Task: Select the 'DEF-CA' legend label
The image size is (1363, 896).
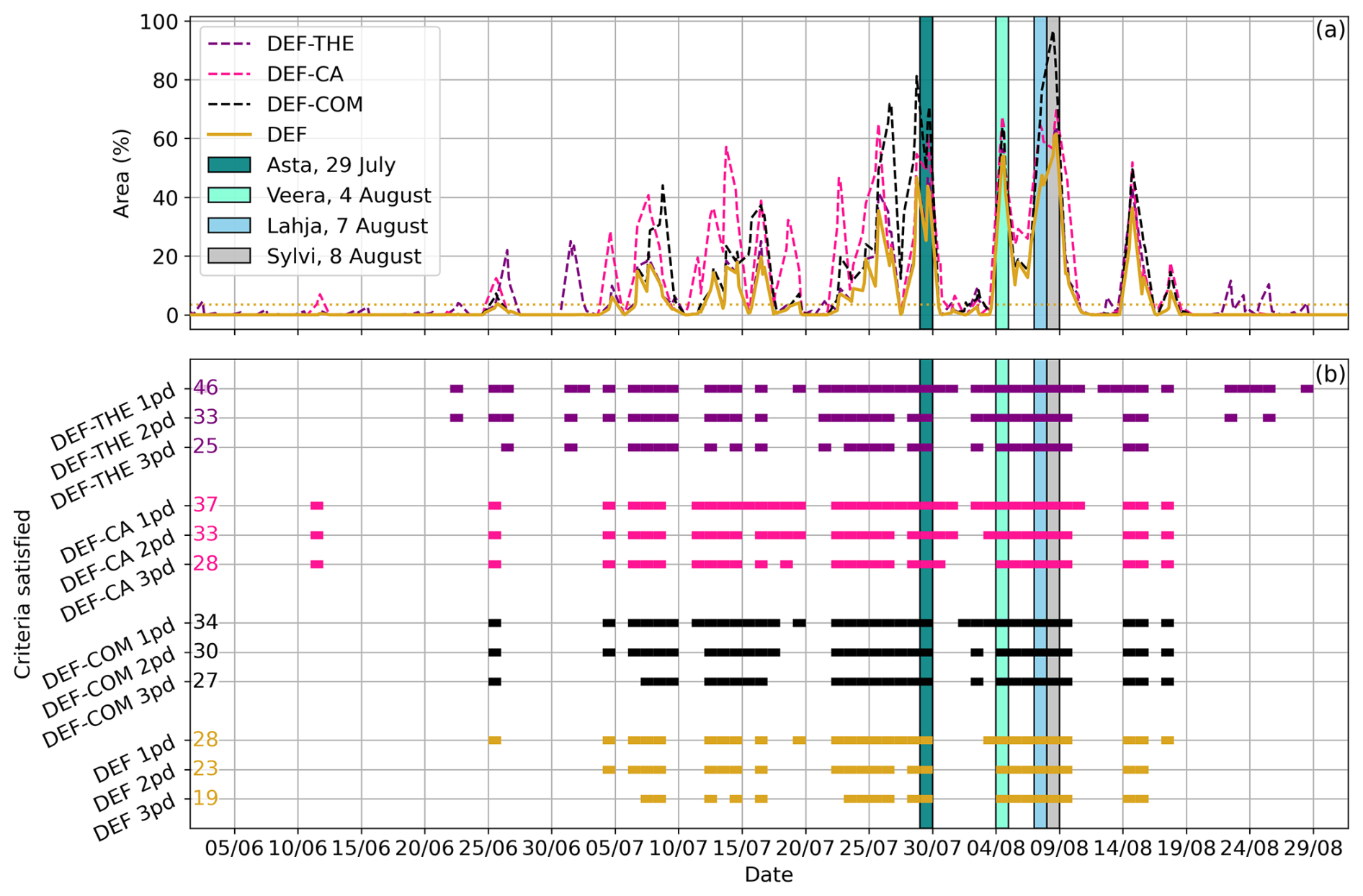Action: pos(305,74)
